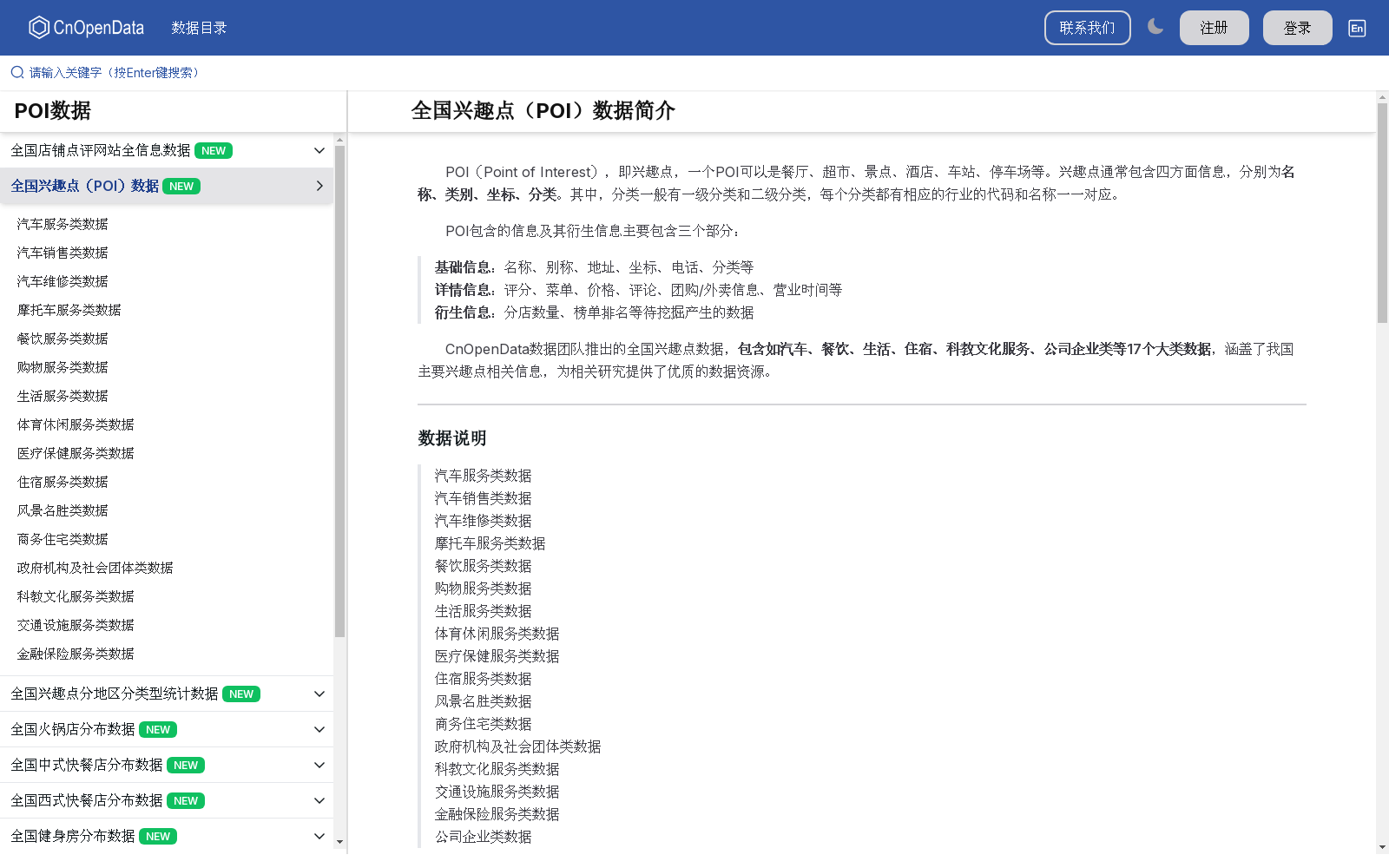Open the 数据目录 menu

pos(200,27)
